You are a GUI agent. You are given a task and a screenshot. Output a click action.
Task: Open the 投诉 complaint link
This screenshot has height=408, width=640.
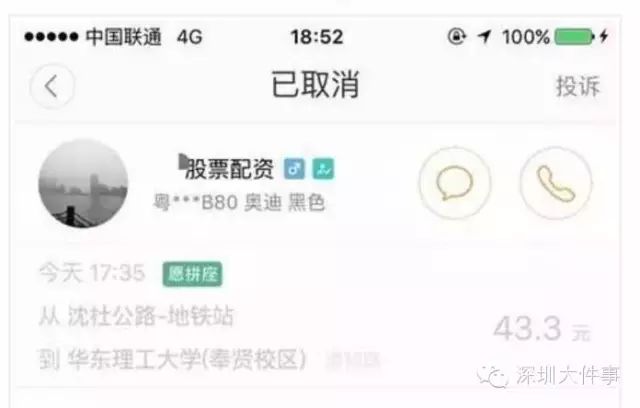(x=578, y=86)
